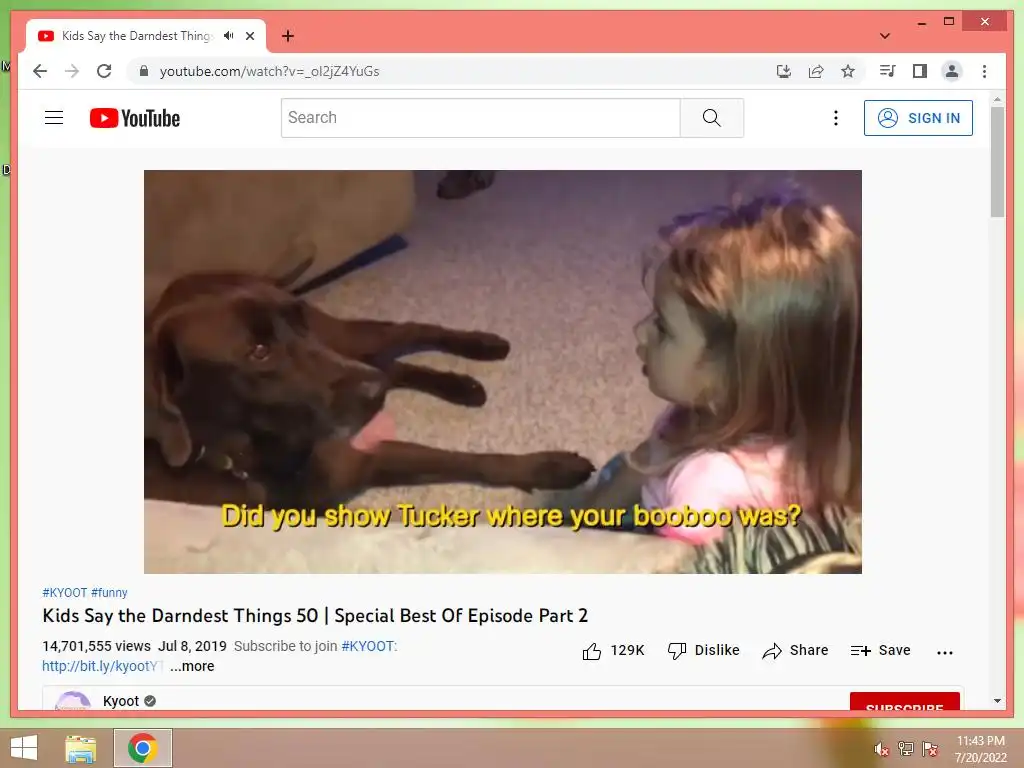Open the #KYOOT hashtag above the title
Viewport: 1024px width, 768px height.
click(x=65, y=593)
